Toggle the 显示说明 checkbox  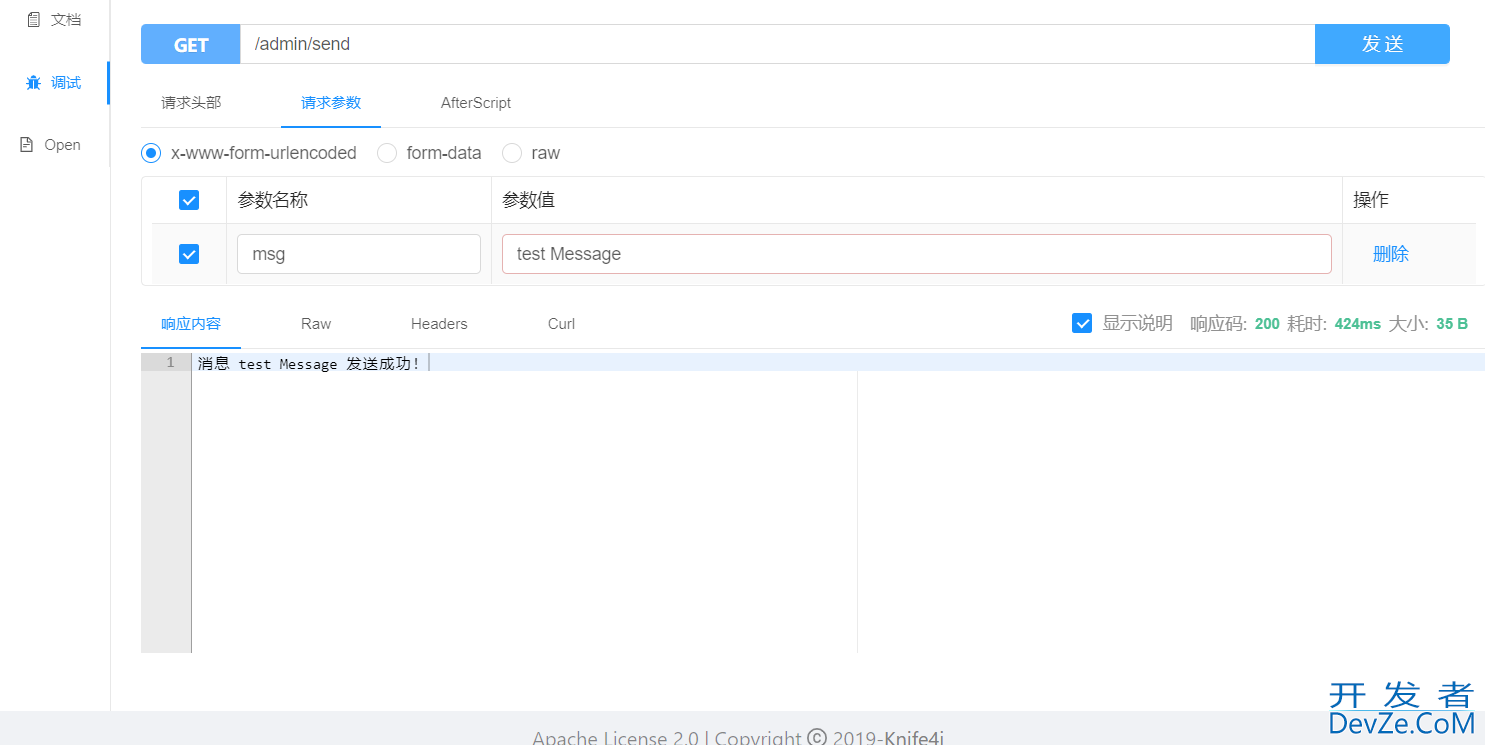1082,323
